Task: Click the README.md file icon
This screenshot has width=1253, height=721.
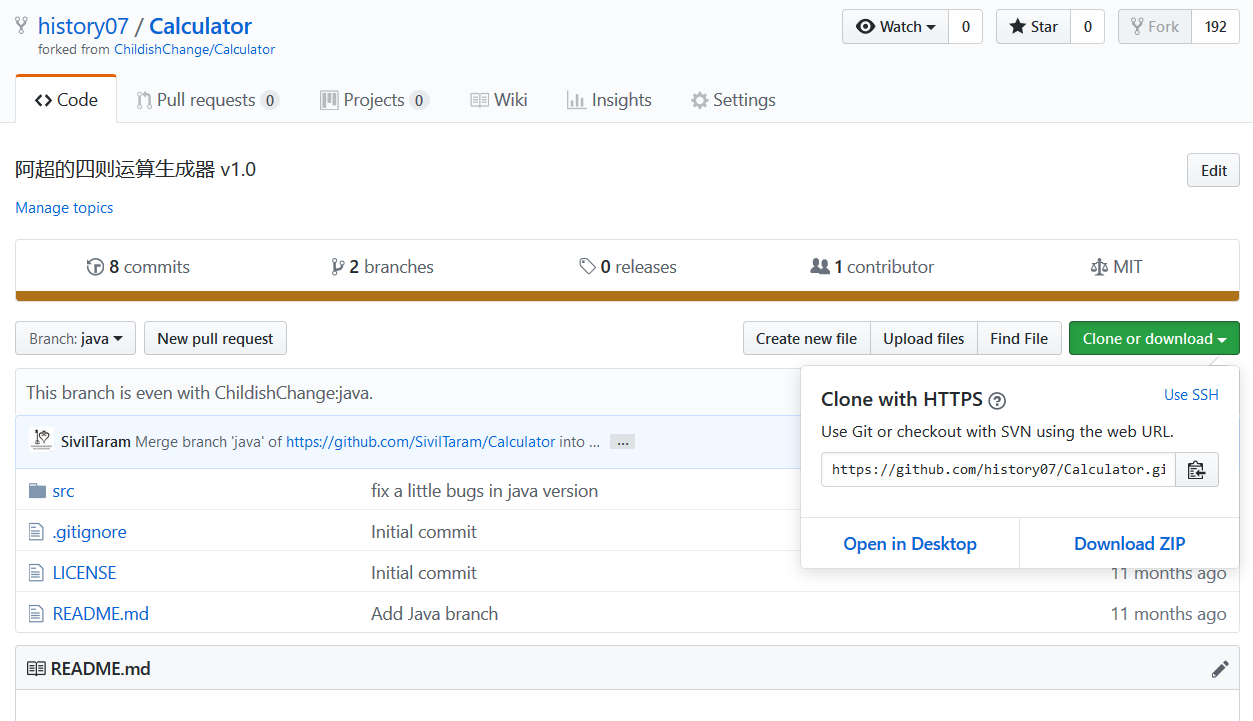Action: pos(37,614)
